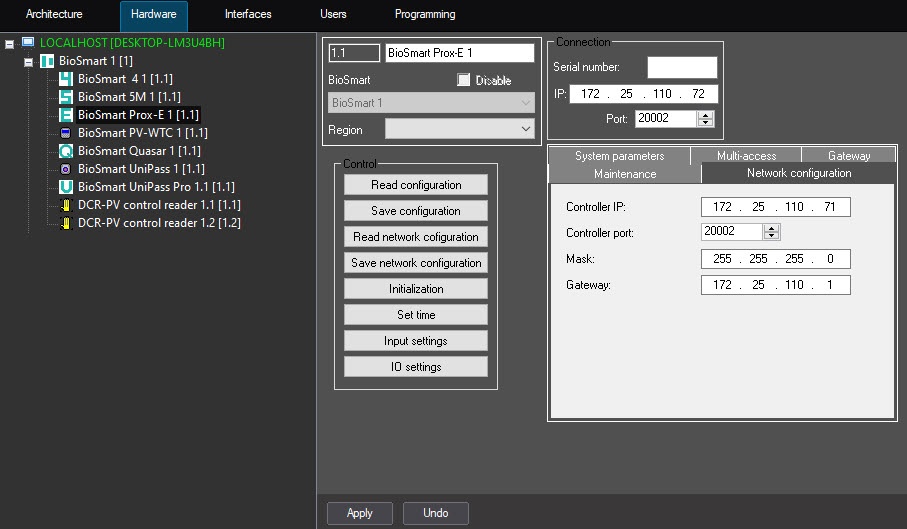Click the Set time button
This screenshot has height=529, width=907.
pyautogui.click(x=416, y=315)
